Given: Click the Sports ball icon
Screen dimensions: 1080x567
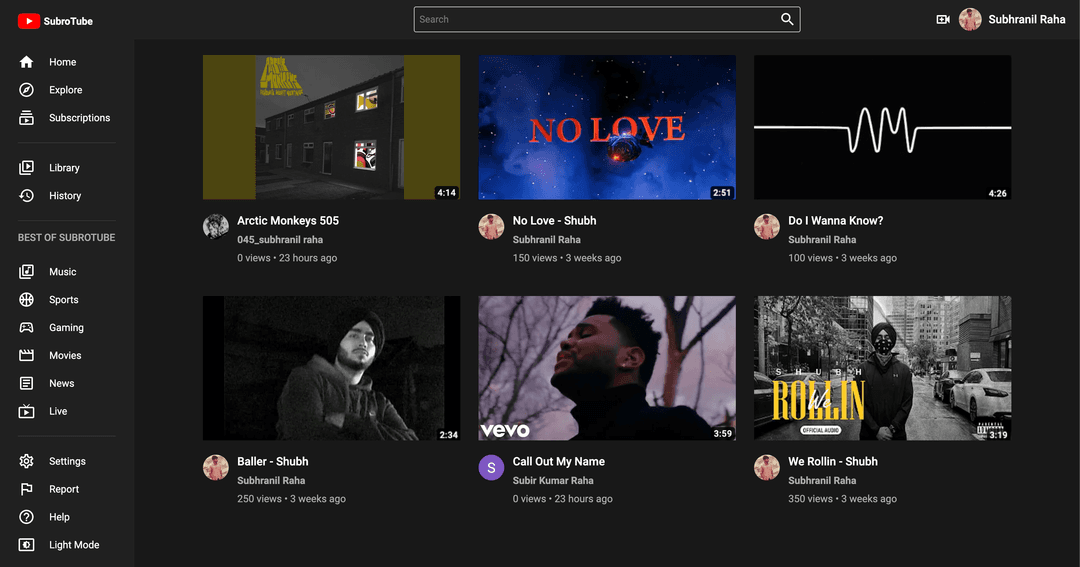Looking at the screenshot, I should coord(26,300).
